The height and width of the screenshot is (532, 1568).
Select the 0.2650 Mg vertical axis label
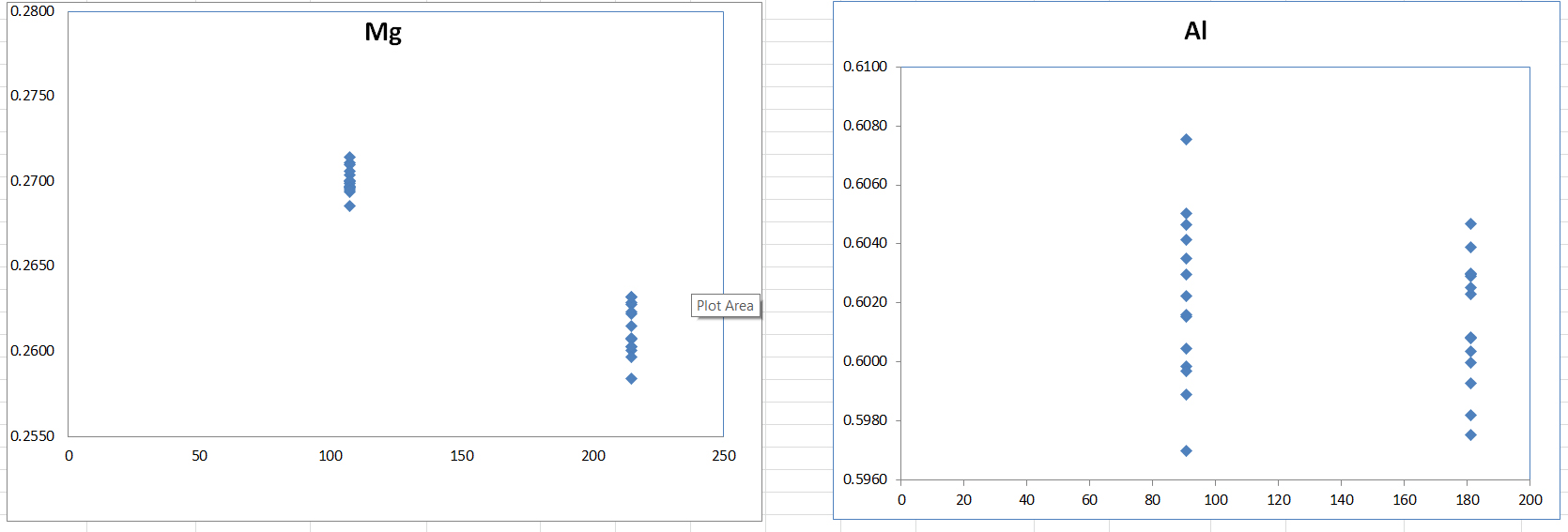click(x=33, y=266)
